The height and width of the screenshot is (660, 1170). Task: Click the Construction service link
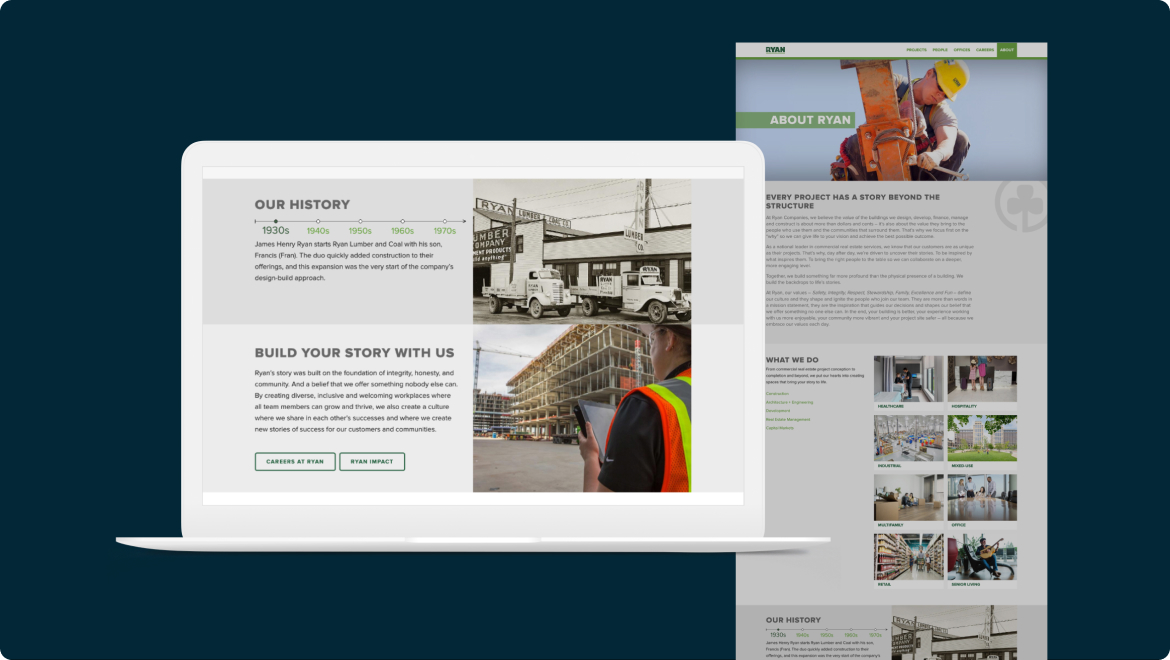tap(777, 394)
